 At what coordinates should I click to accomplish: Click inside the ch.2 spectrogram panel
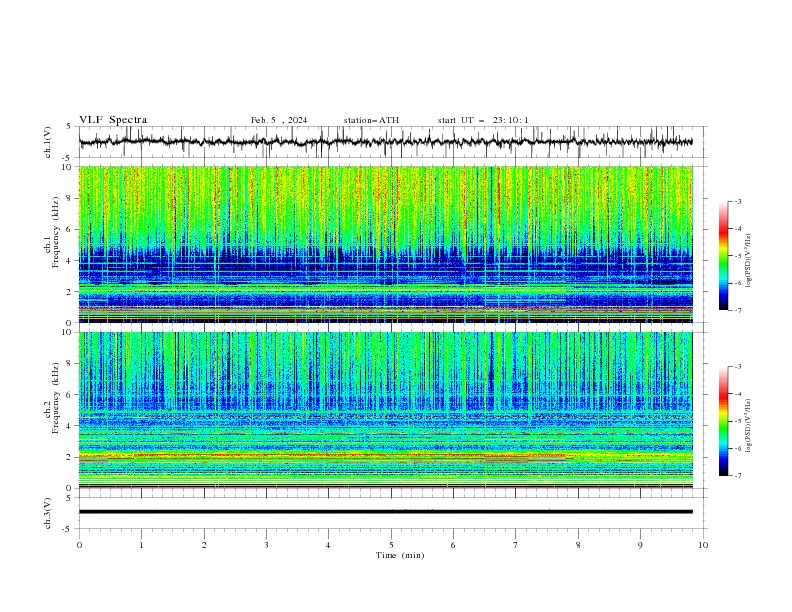tap(386, 410)
